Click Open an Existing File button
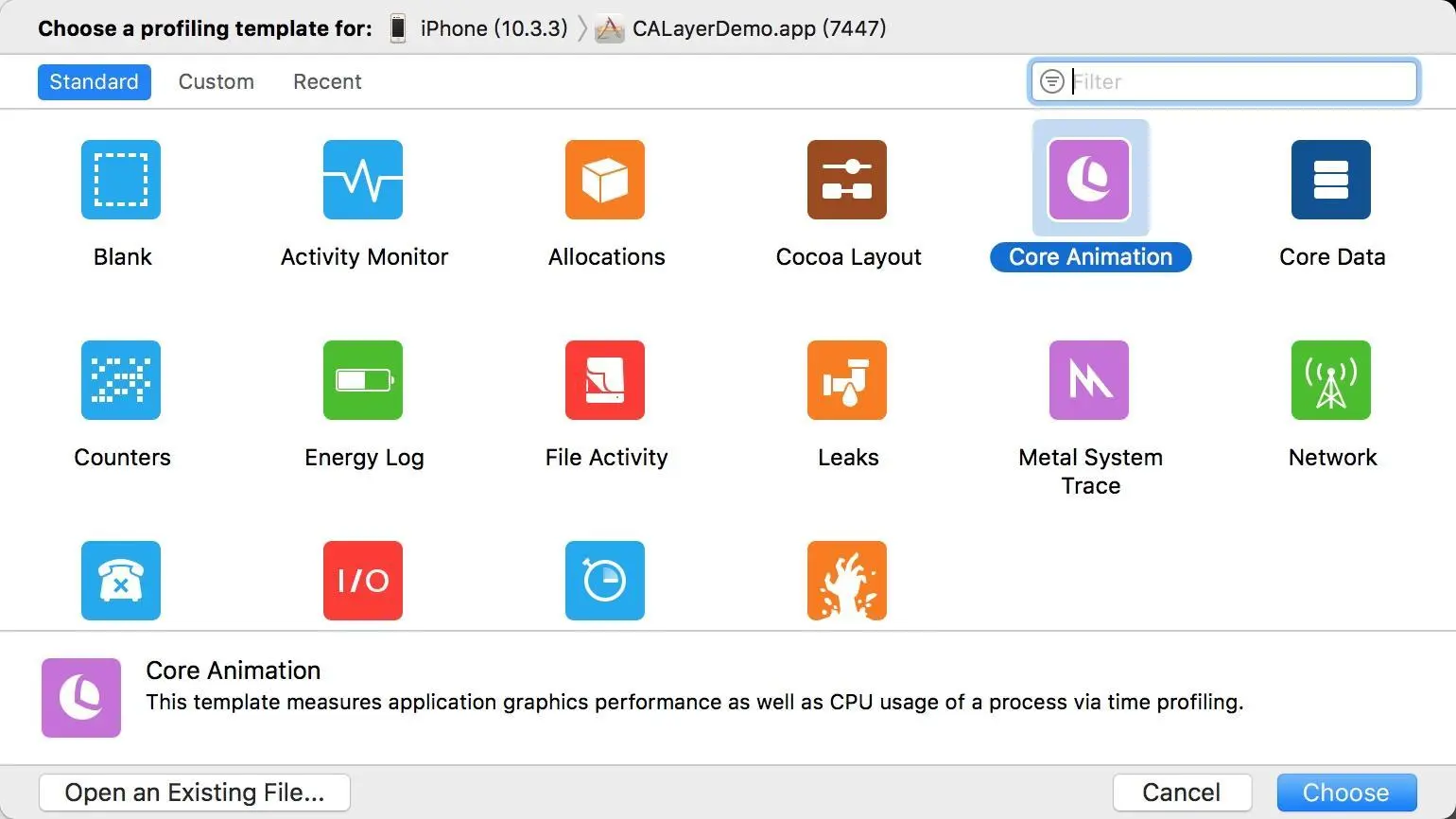 pyautogui.click(x=195, y=793)
